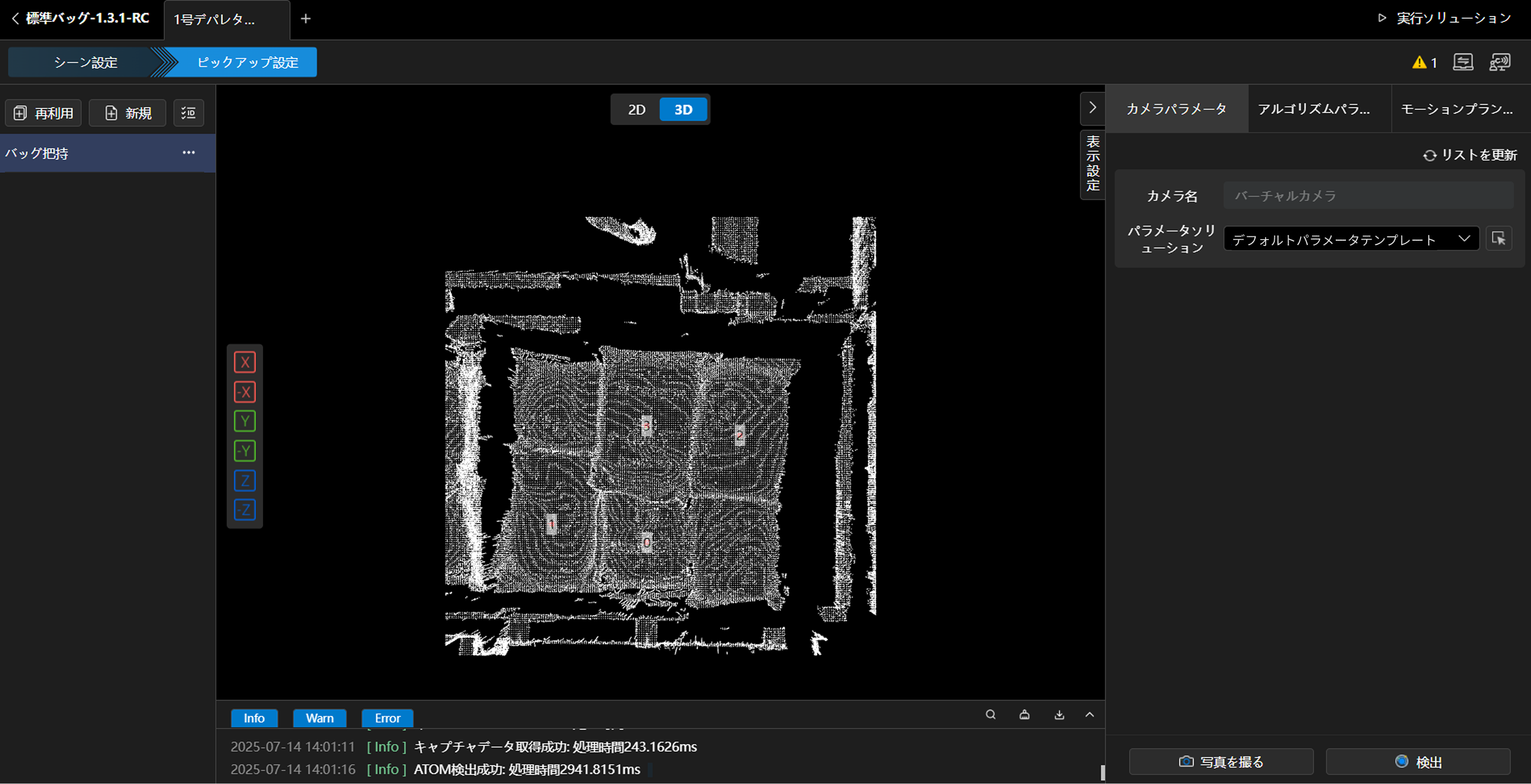The image size is (1531, 784).
Task: Collapse the log panel with chevron
Action: [1090, 714]
